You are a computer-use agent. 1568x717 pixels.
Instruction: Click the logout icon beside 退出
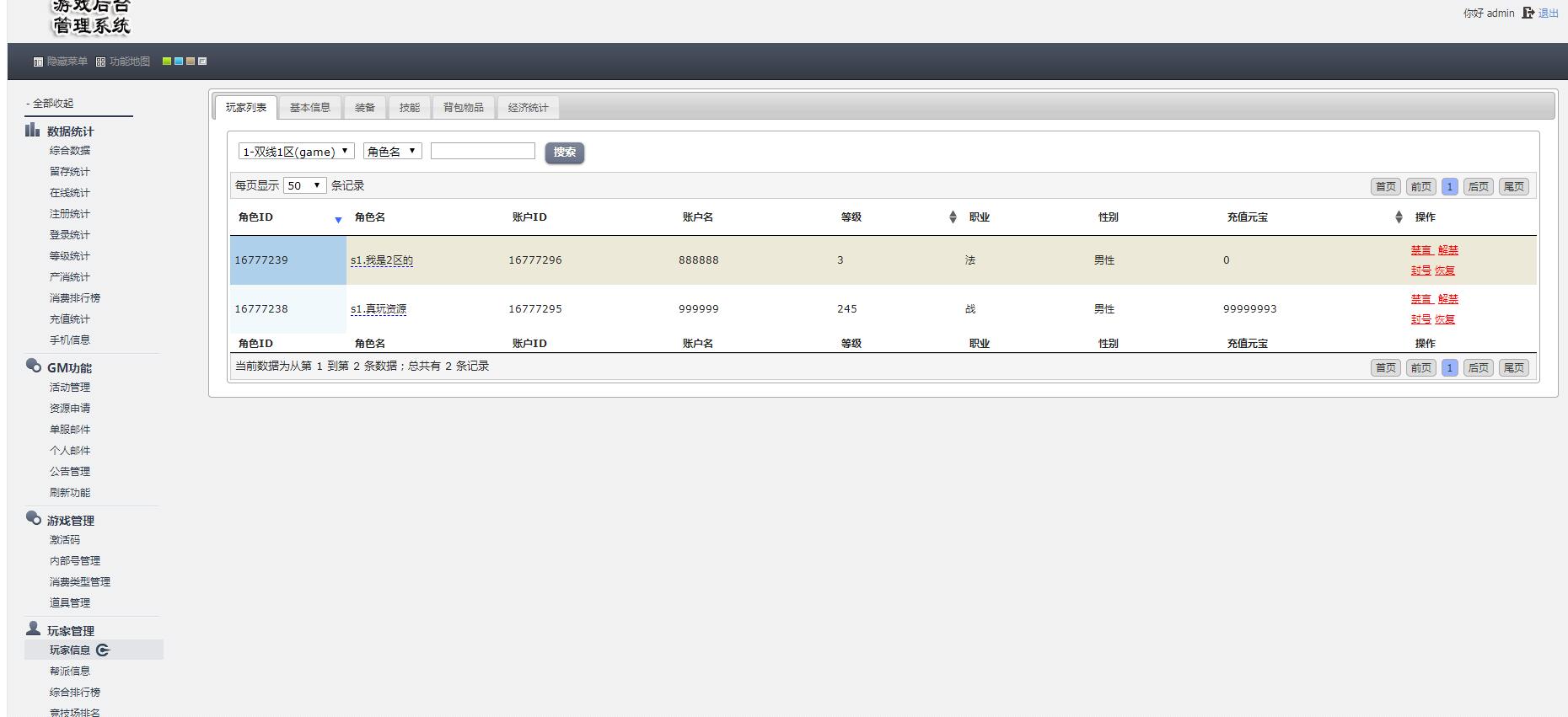click(1528, 13)
